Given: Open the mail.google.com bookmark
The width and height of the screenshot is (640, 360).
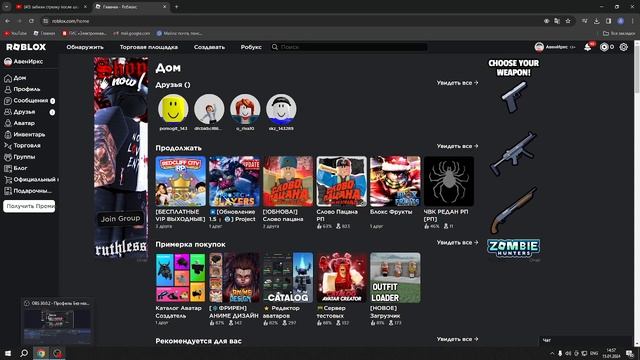Looking at the screenshot, I should [x=131, y=33].
